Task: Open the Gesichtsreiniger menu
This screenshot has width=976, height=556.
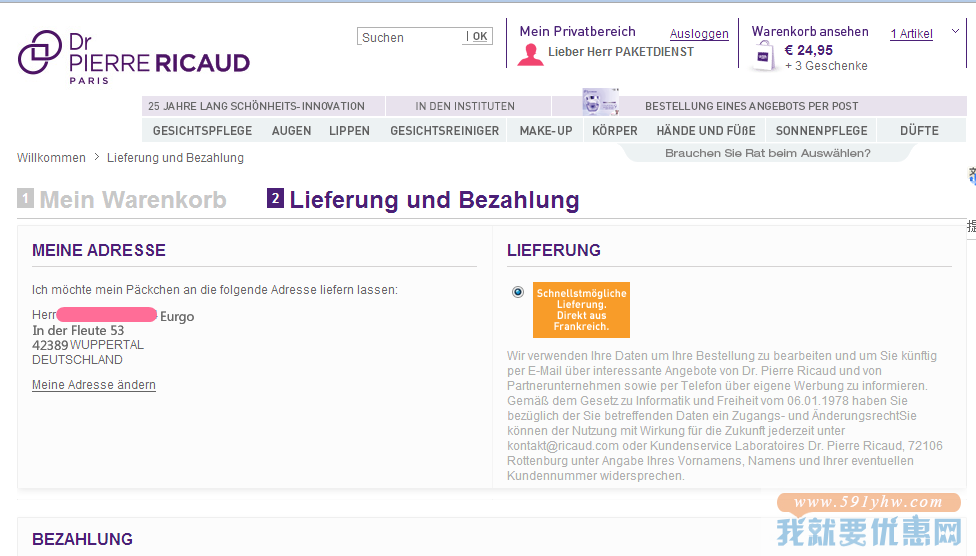Action: 444,131
